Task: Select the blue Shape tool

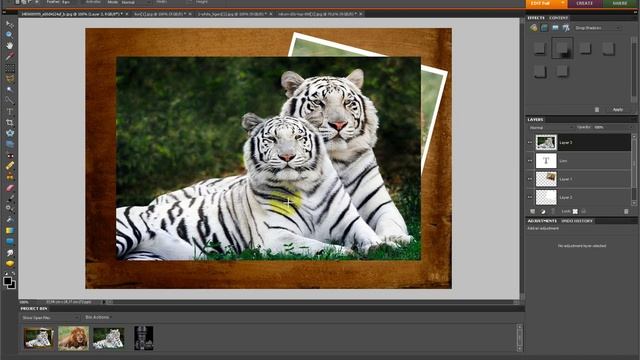Action: [9, 242]
